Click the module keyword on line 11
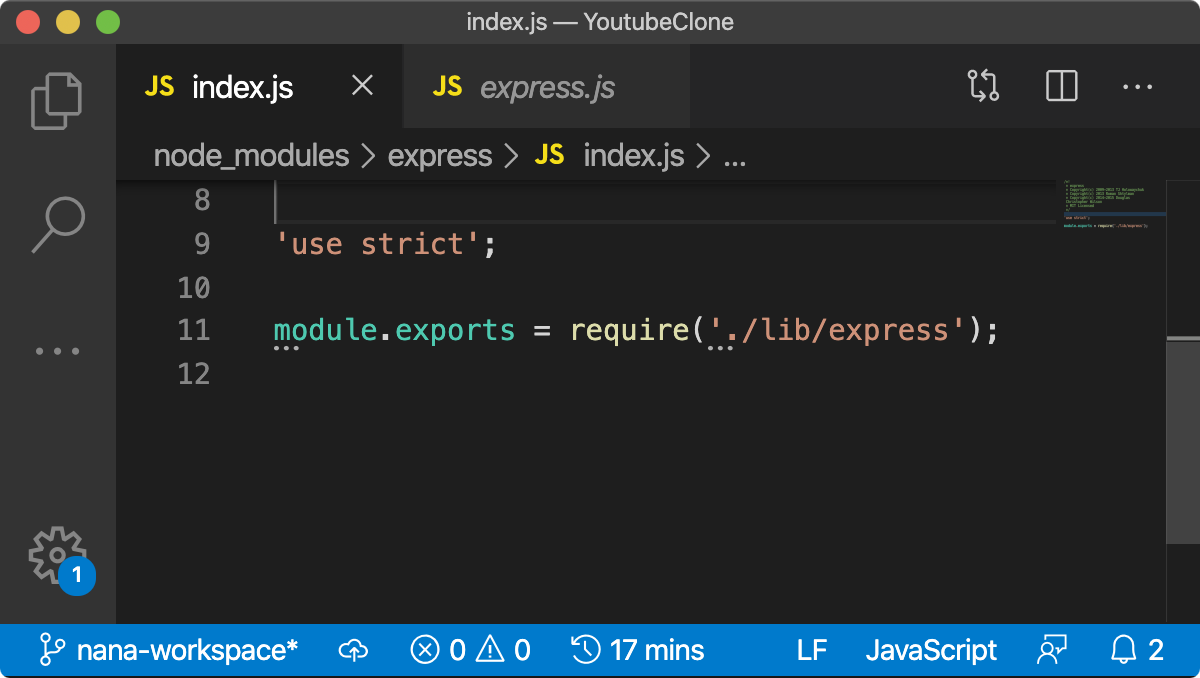The height and width of the screenshot is (678, 1200). [x=326, y=330]
